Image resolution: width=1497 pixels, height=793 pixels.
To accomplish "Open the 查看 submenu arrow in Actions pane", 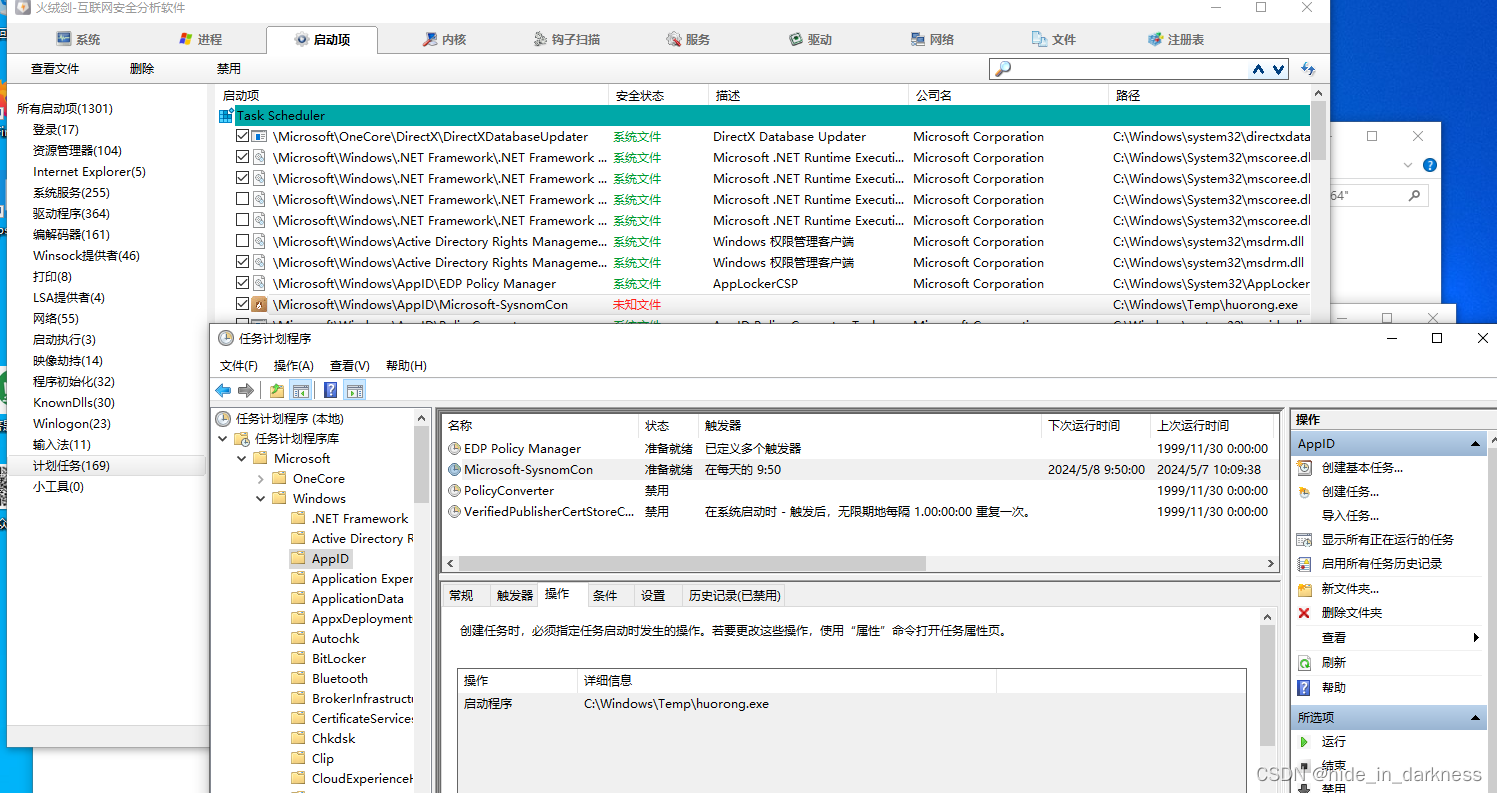I will (x=1476, y=638).
